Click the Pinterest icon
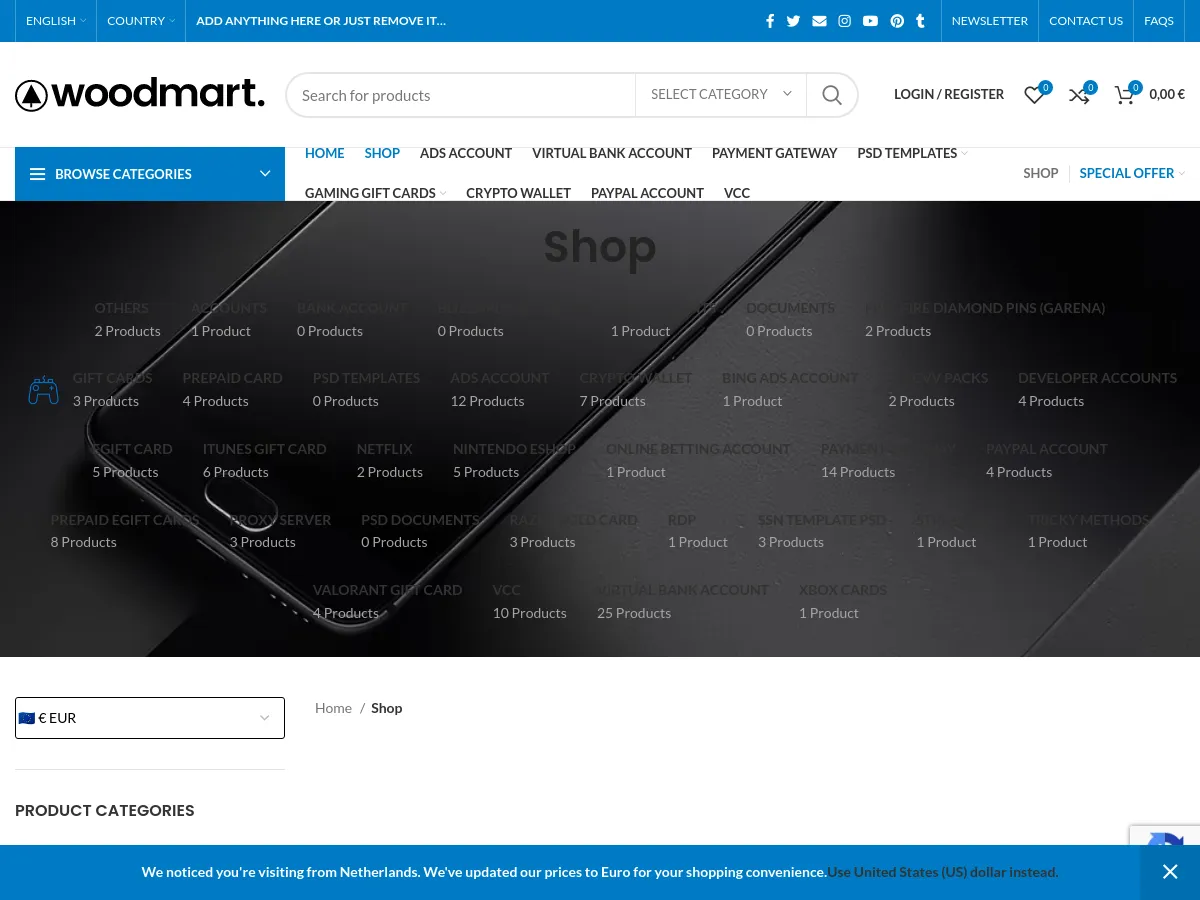Screen dimensions: 1200x900 pyautogui.click(x=897, y=21)
